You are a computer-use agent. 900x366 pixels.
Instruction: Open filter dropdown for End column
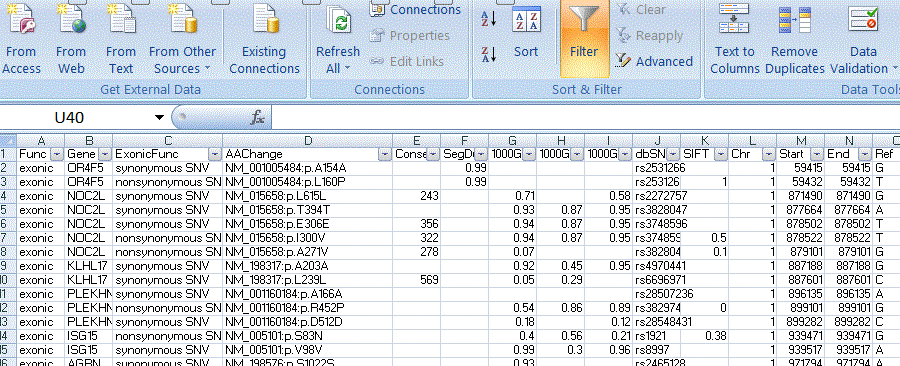coord(865,154)
